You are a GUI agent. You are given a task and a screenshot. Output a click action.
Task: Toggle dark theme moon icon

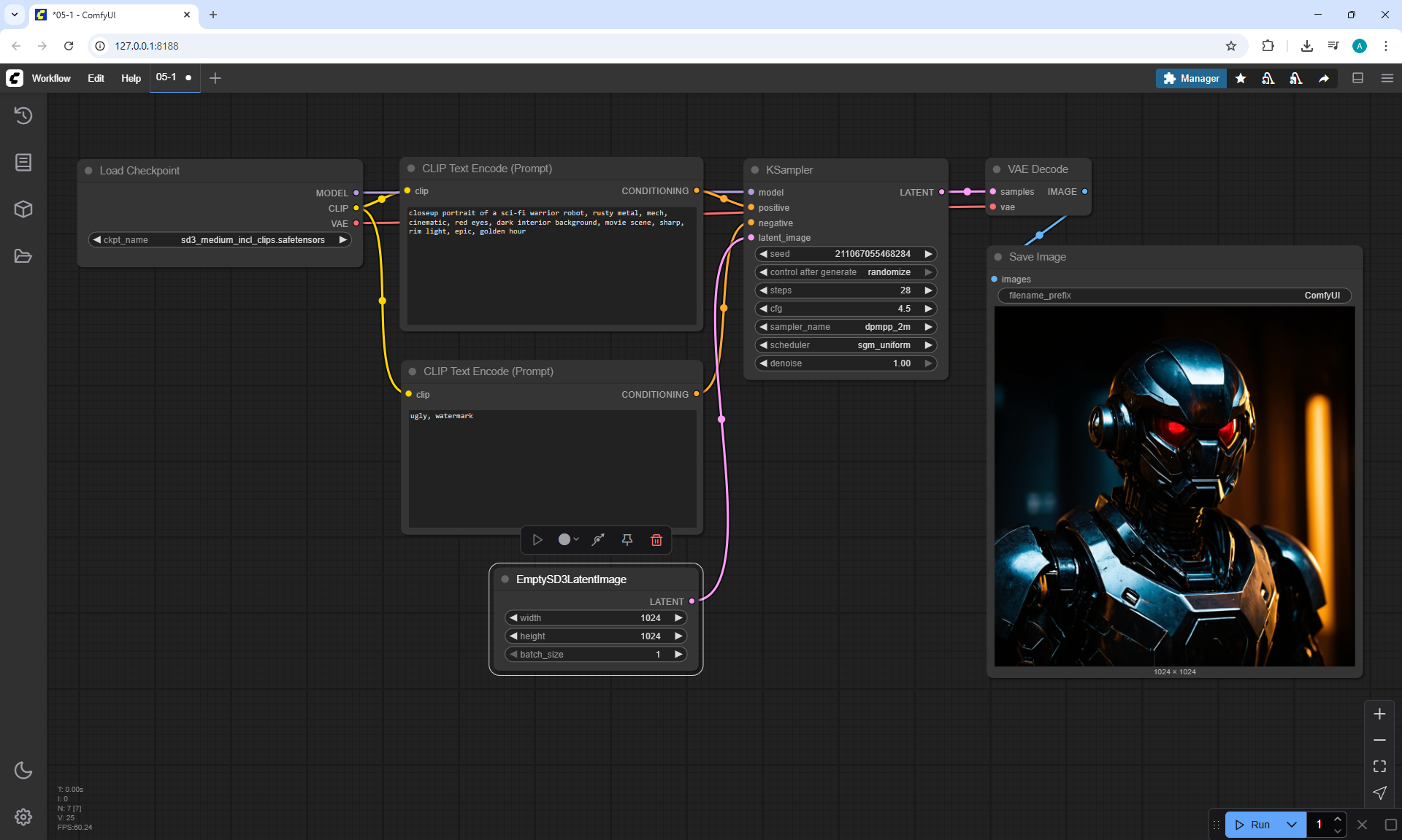click(x=23, y=770)
